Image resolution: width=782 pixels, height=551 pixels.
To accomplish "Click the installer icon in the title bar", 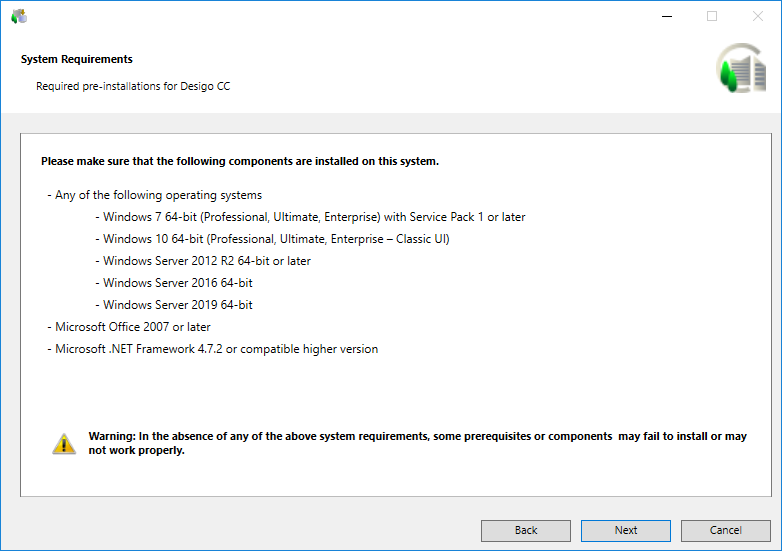I will coord(19,16).
